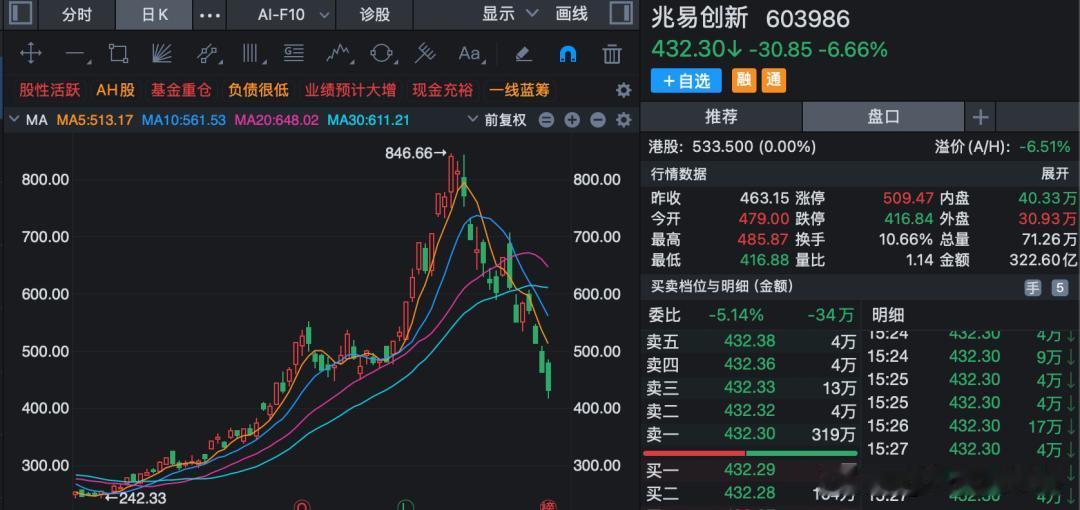This screenshot has width=1080, height=510.
Task: Expand the 显示 display dropdown
Action: click(510, 14)
